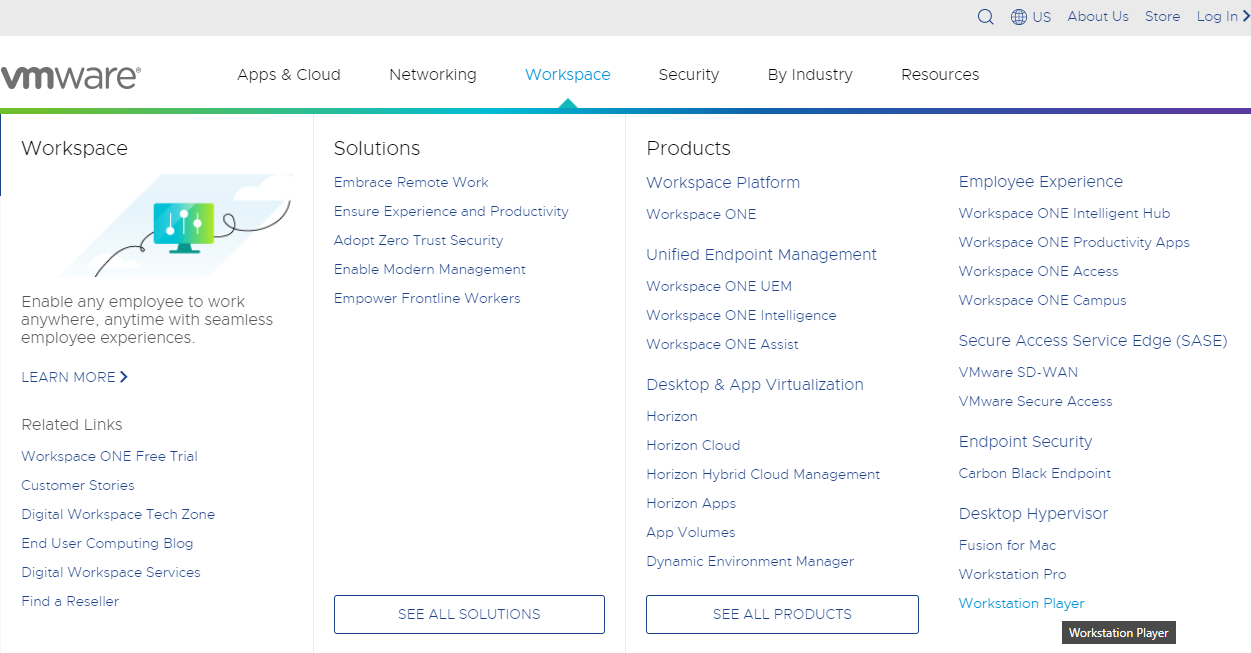This screenshot has width=1251, height=653.
Task: Open the search magnifier icon
Action: 986,17
